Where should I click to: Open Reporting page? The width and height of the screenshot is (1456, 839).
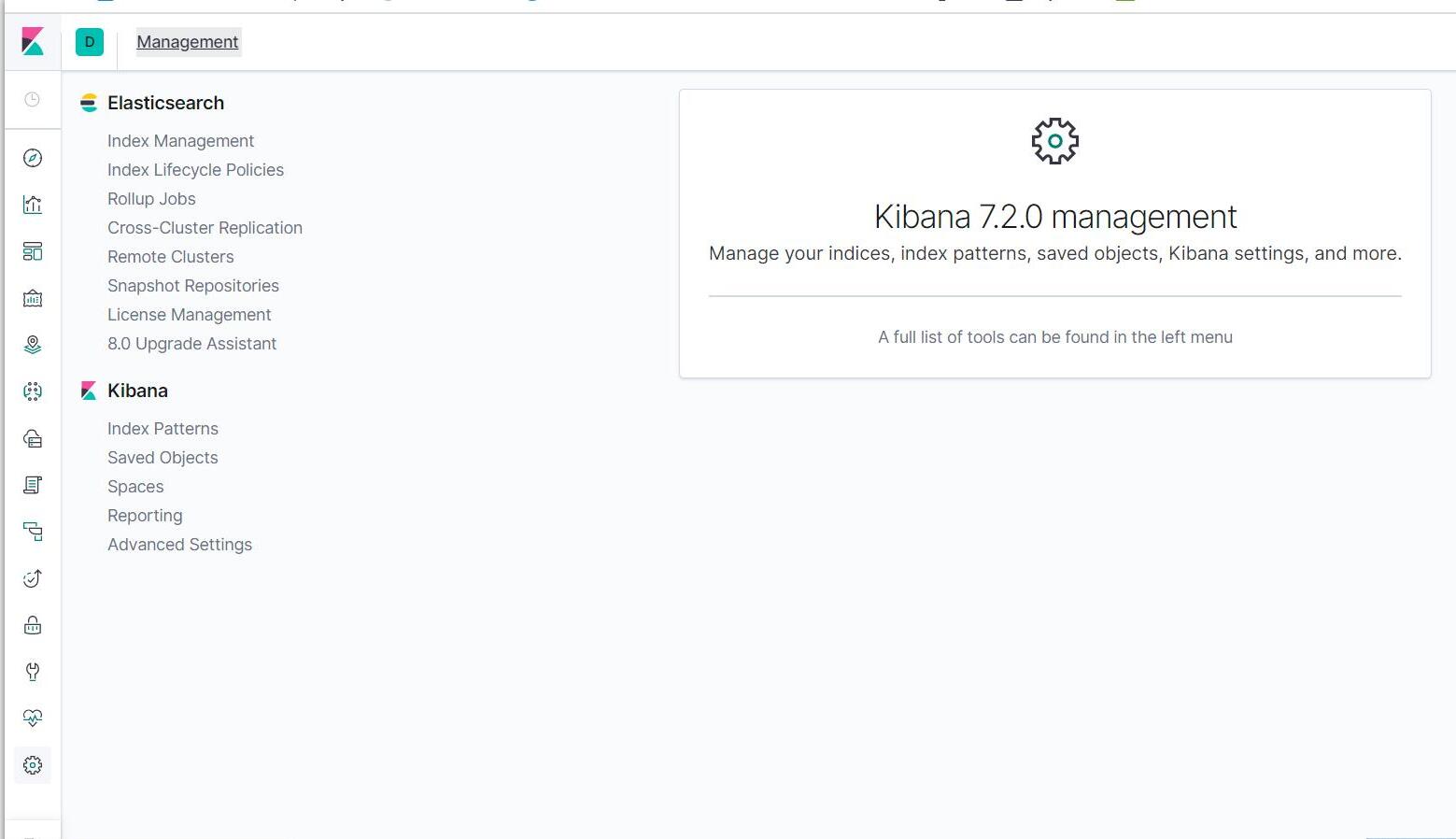pyautogui.click(x=145, y=516)
